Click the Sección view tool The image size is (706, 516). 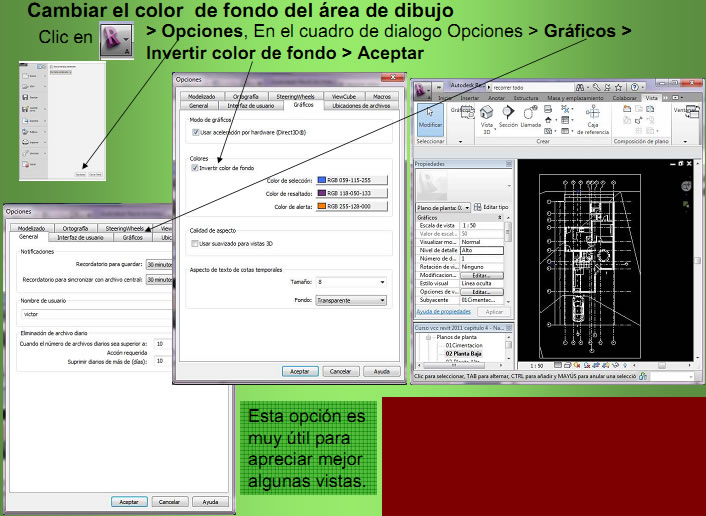[508, 120]
